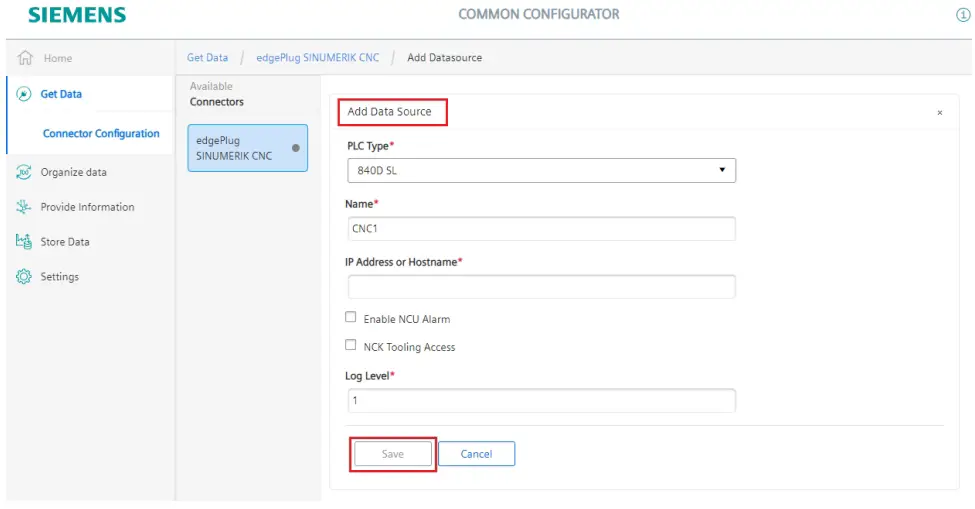Click the Add Datasource breadcrumb text

445,58
